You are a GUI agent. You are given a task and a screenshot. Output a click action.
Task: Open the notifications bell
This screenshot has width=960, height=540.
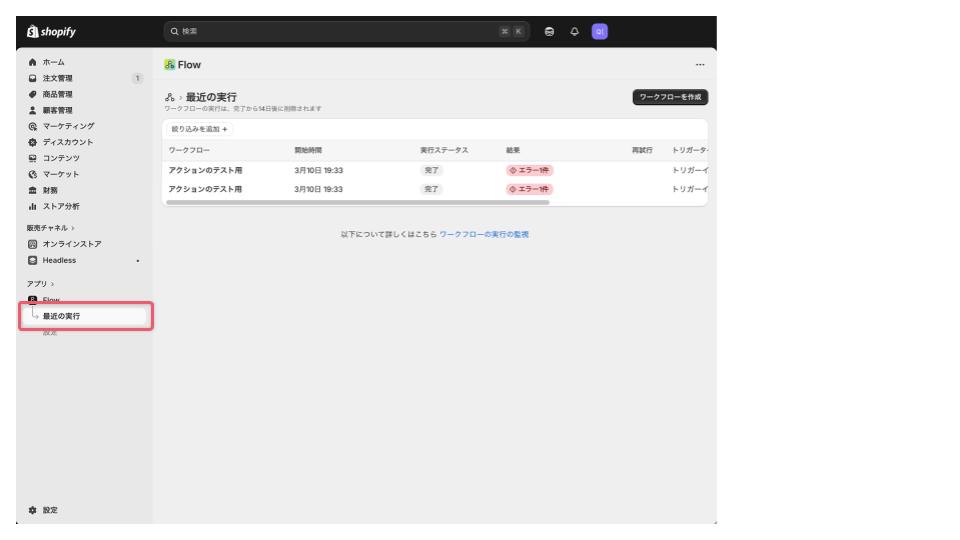click(574, 31)
